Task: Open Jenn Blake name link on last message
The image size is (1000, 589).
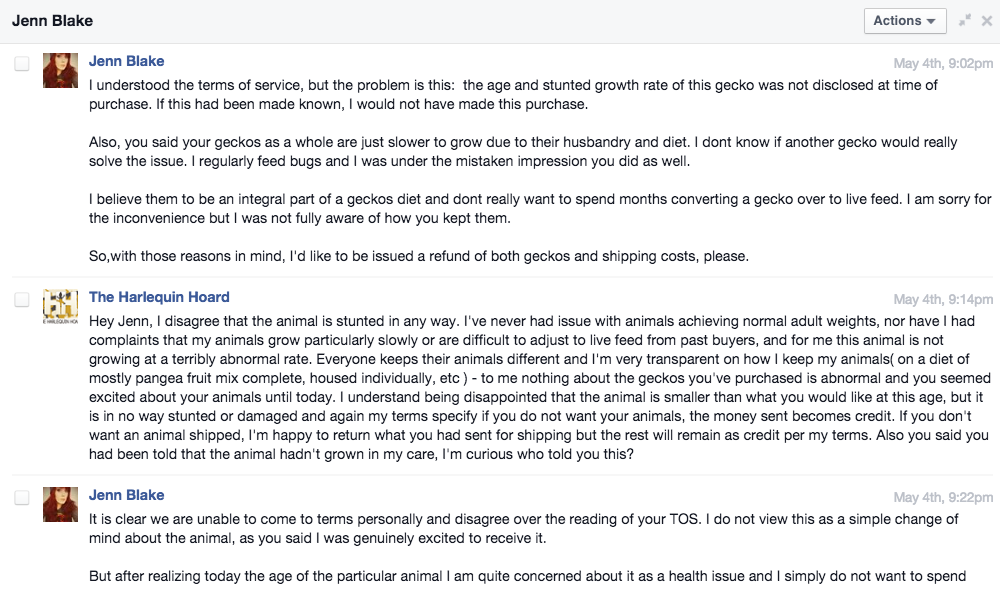Action: pos(126,495)
